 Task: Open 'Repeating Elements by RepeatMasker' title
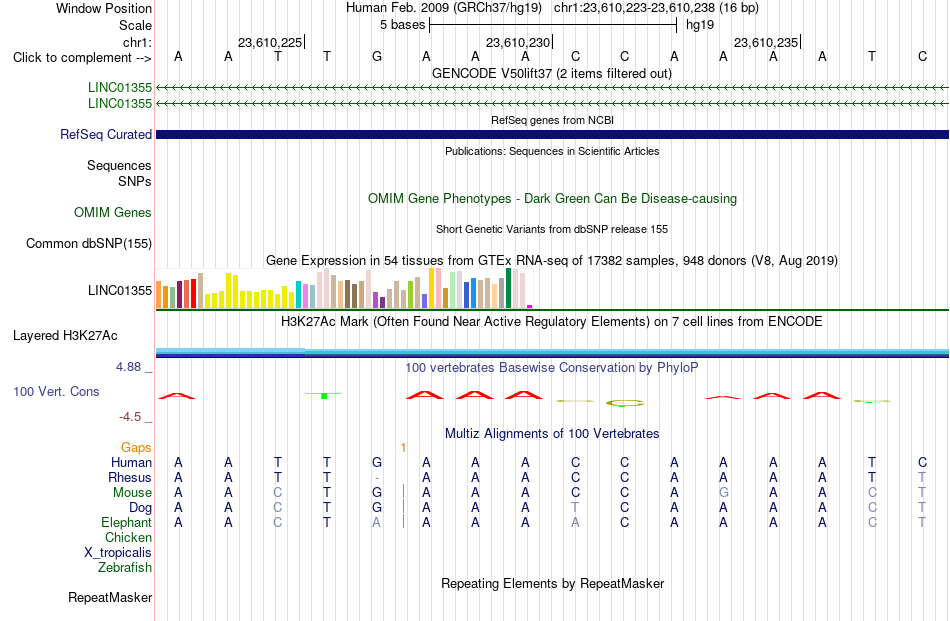click(552, 583)
